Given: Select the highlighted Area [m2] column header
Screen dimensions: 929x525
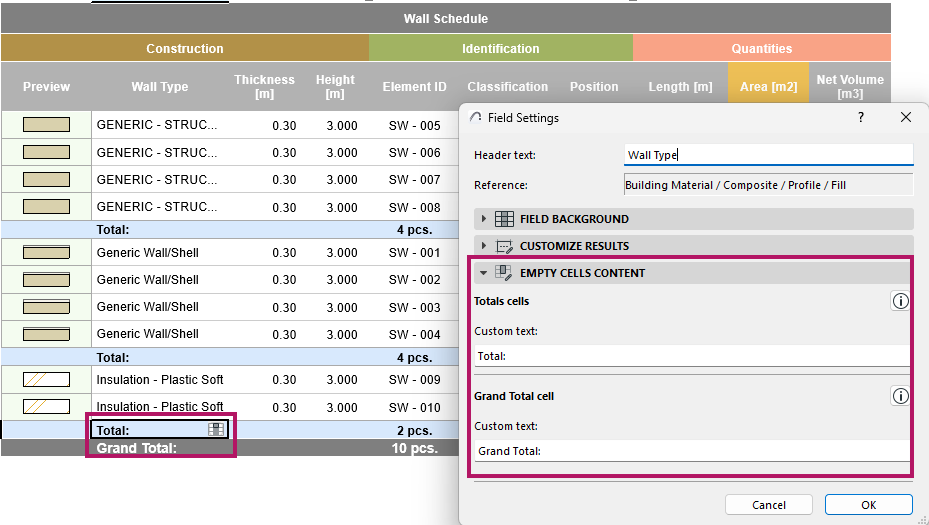Looking at the screenshot, I should 768,87.
